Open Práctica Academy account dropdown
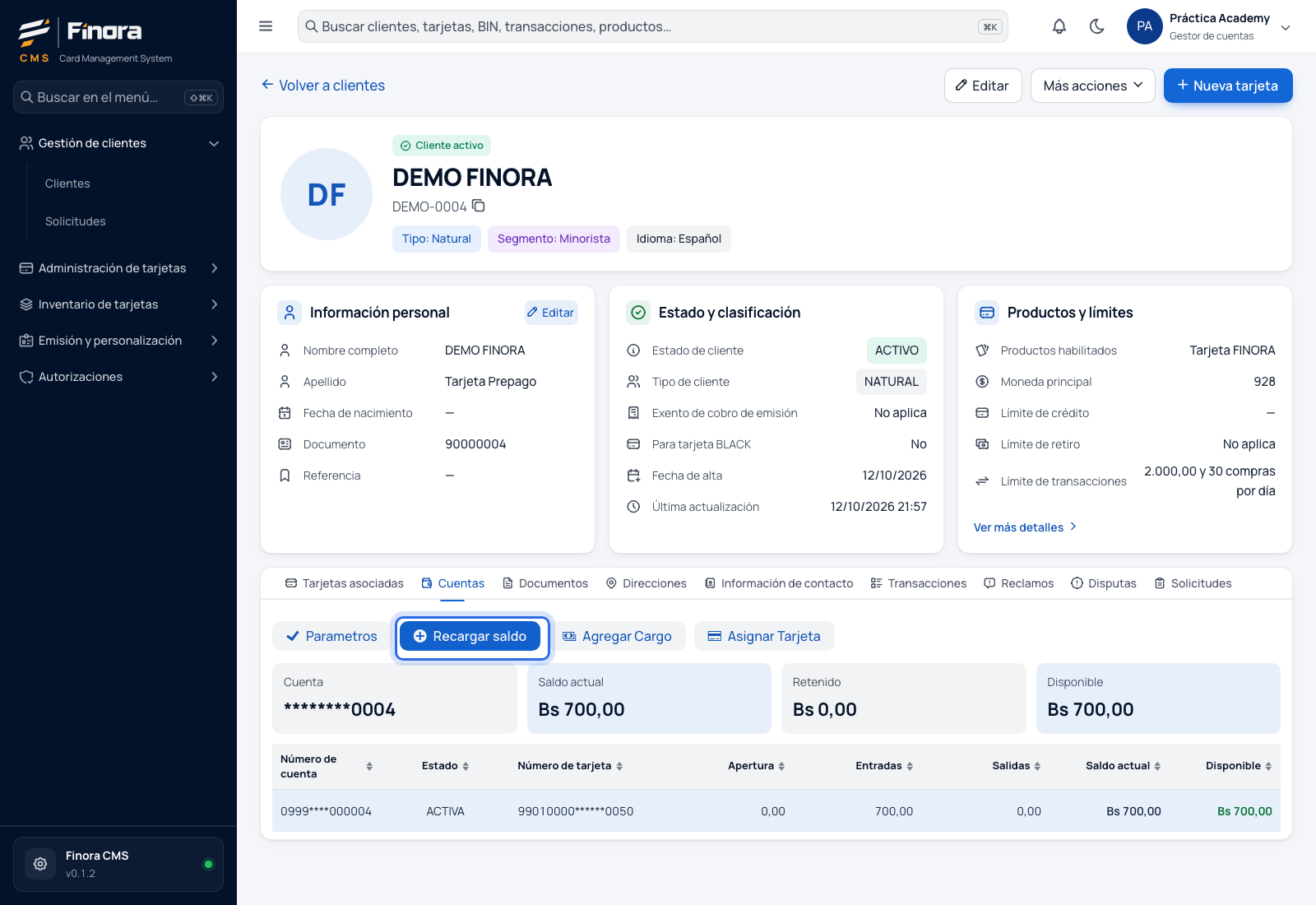This screenshot has height=905, width=1316. coord(1209,26)
